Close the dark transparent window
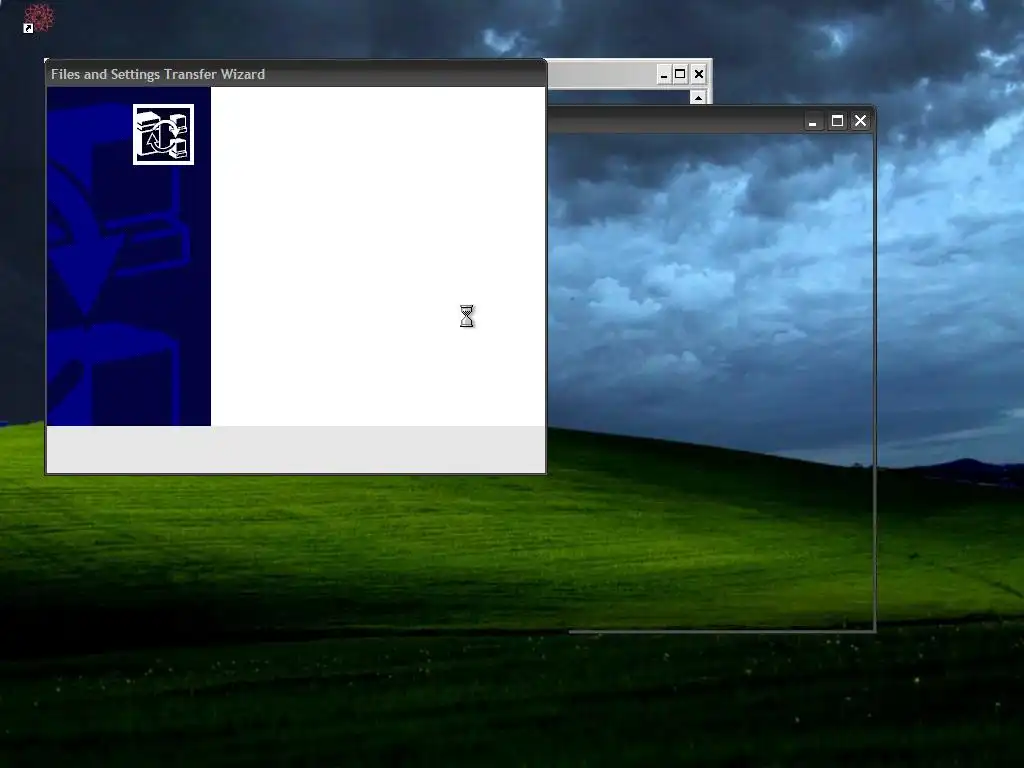 click(861, 121)
